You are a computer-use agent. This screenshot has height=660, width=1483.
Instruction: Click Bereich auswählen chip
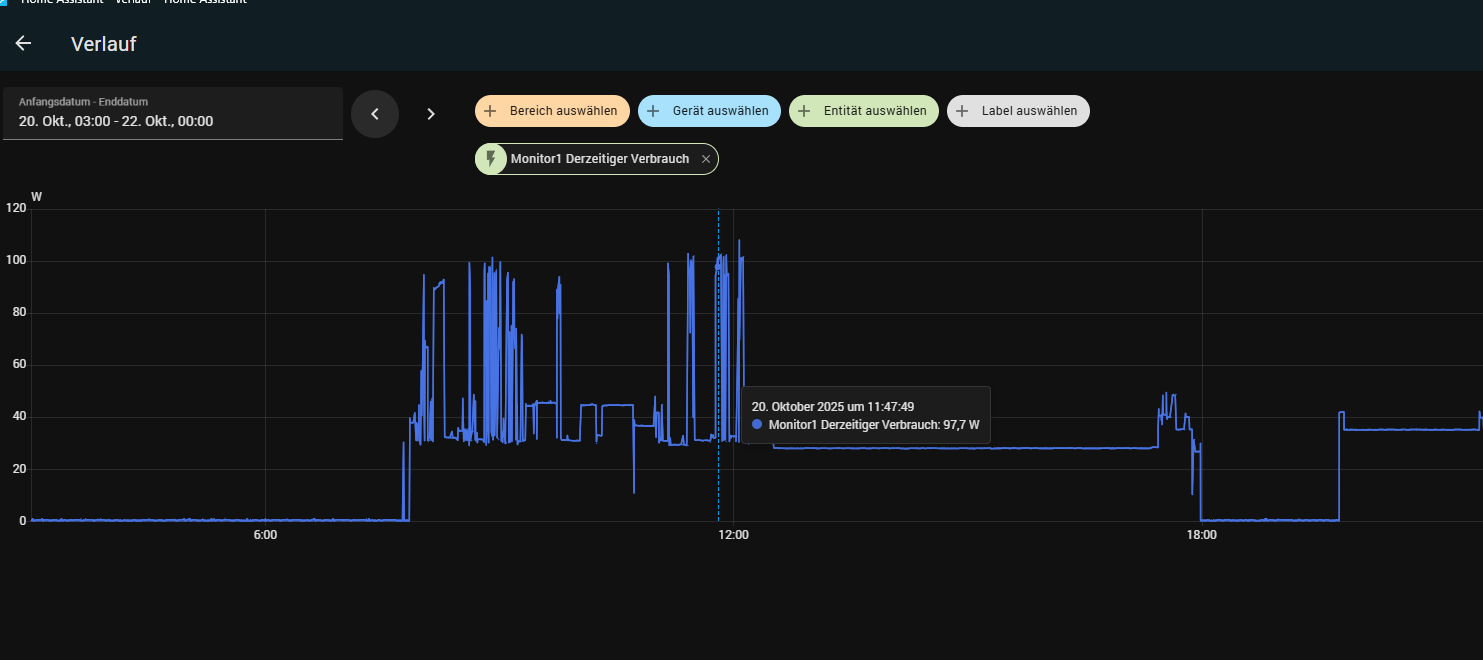click(552, 111)
